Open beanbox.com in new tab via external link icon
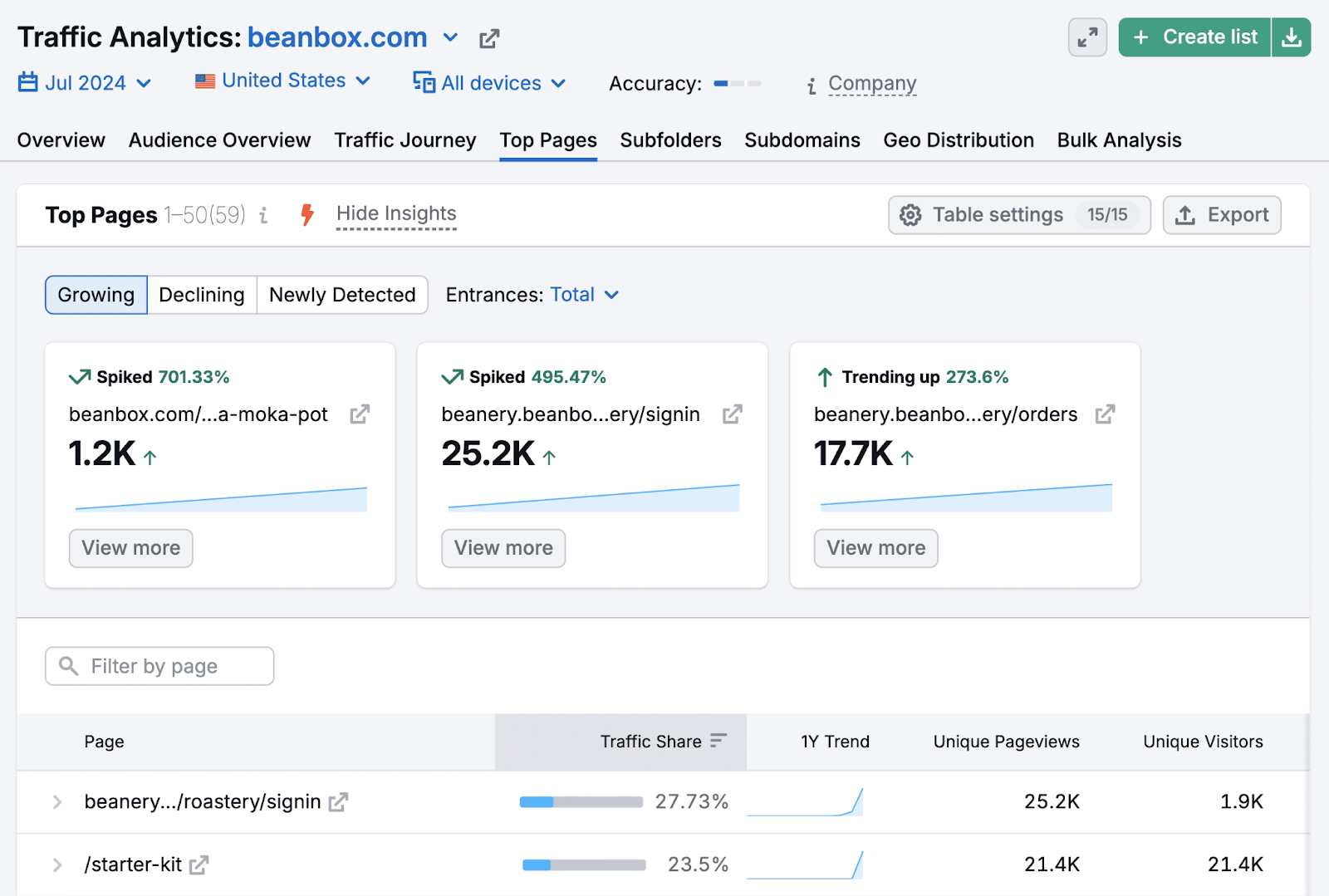The image size is (1329, 896). [x=489, y=38]
